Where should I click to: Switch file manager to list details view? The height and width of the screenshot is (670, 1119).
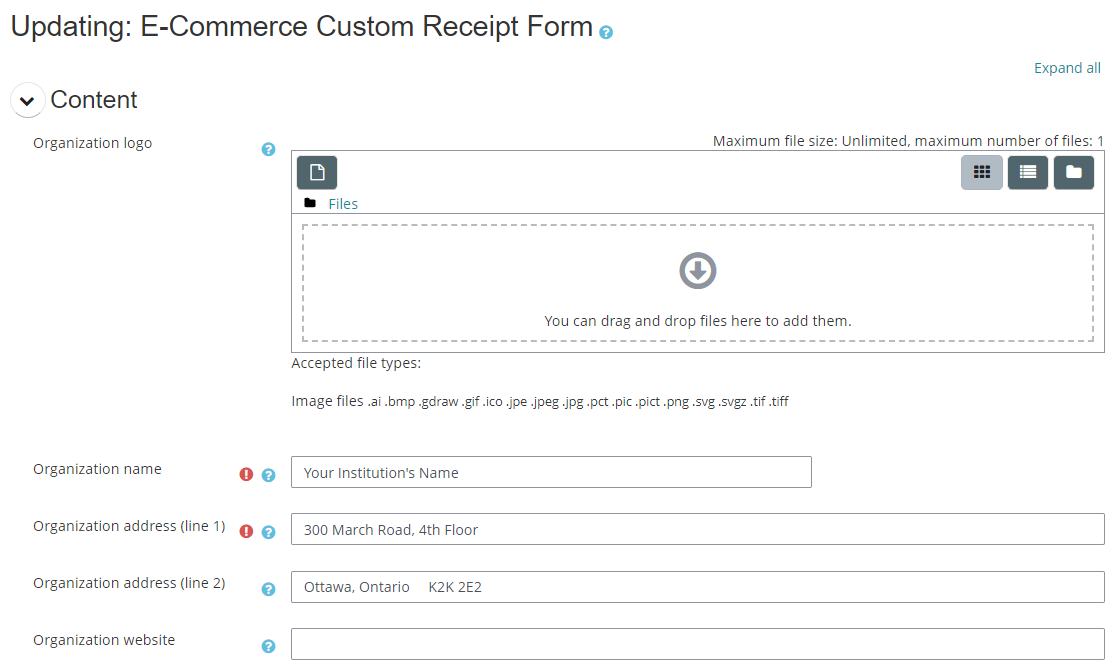(x=1027, y=172)
